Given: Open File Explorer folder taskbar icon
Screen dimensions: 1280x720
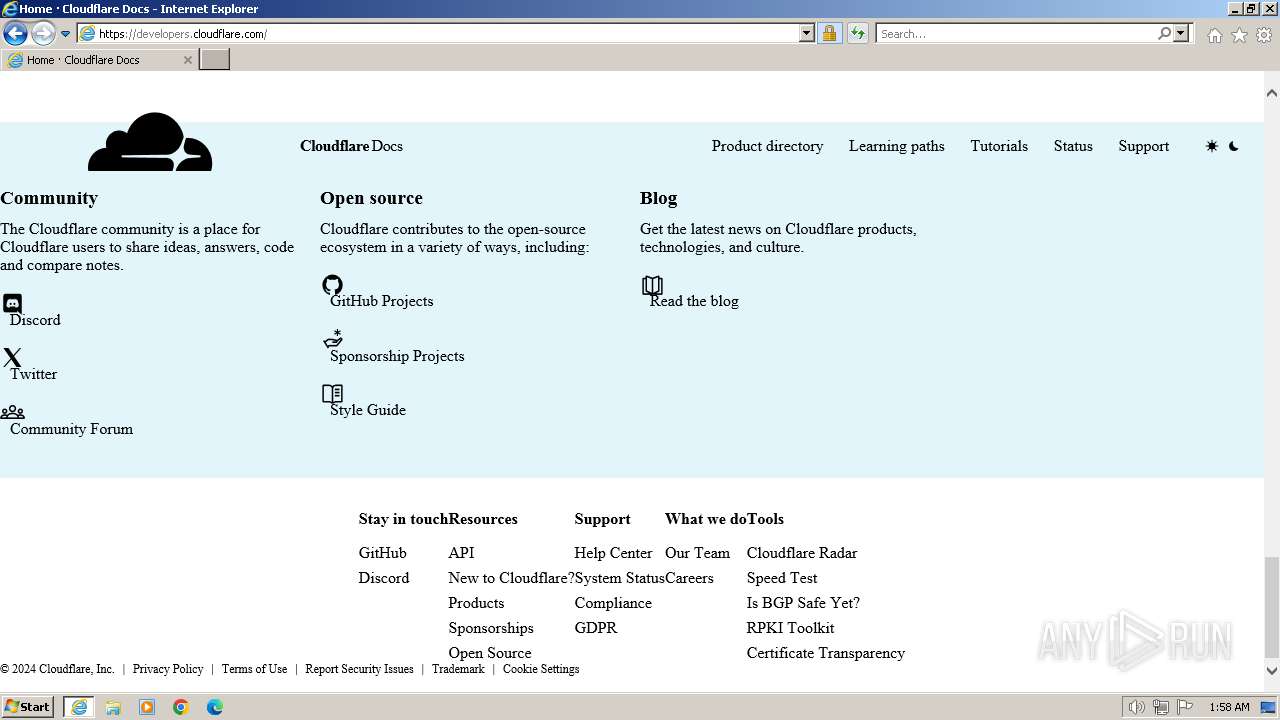Looking at the screenshot, I should pyautogui.click(x=113, y=707).
